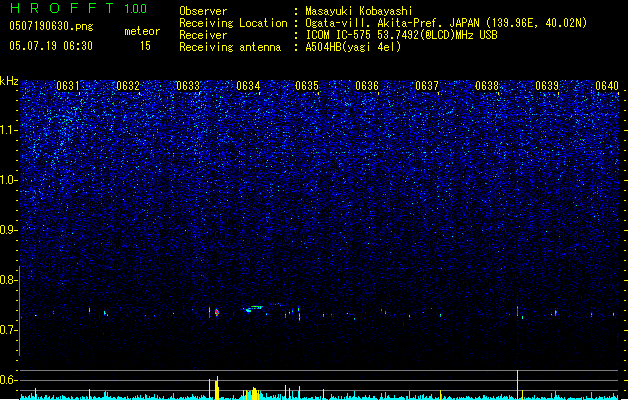Image resolution: width=629 pixels, height=400 pixels.
Task: Click the 0636 time marker
Action: pyautogui.click(x=367, y=86)
